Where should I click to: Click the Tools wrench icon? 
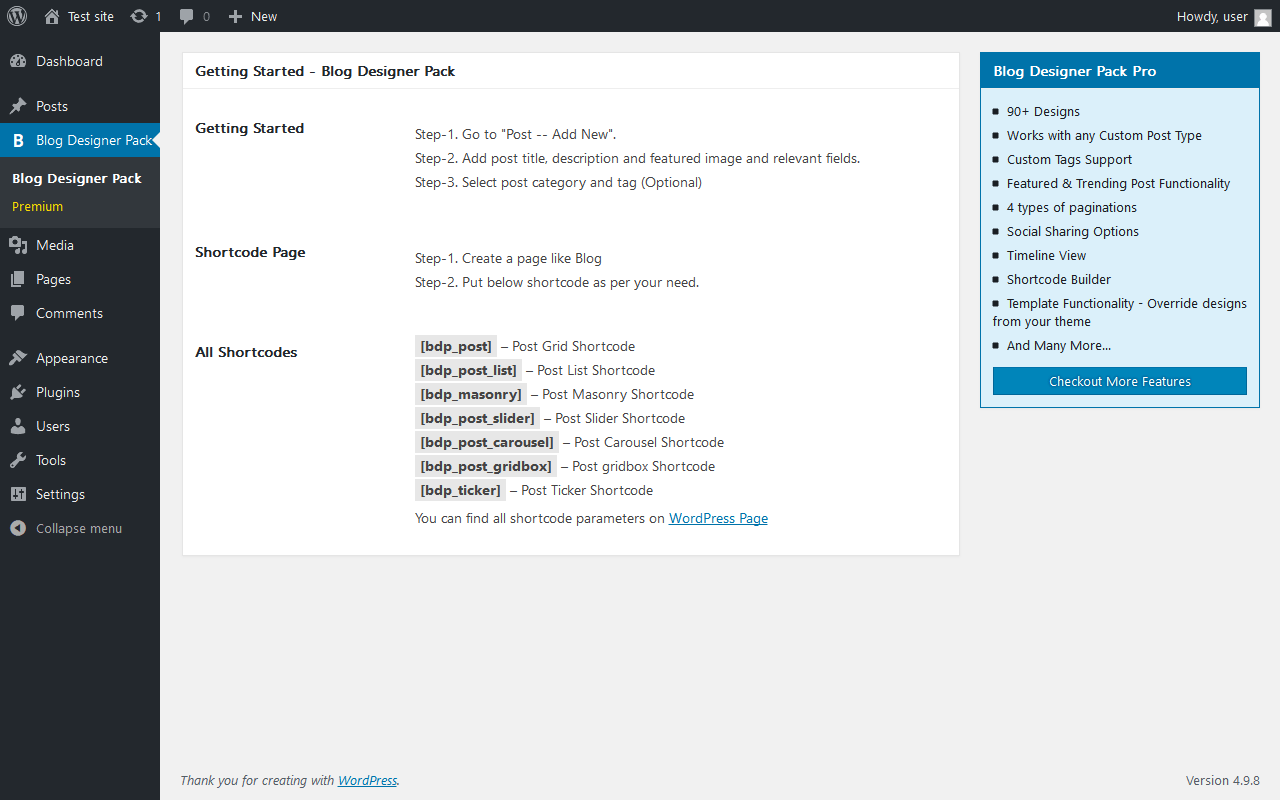click(x=18, y=460)
